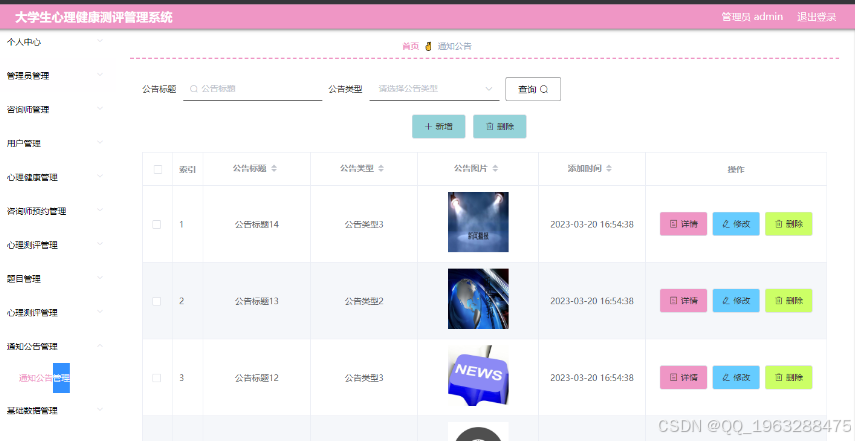Open 详情 for 公告标题12

[x=683, y=377]
